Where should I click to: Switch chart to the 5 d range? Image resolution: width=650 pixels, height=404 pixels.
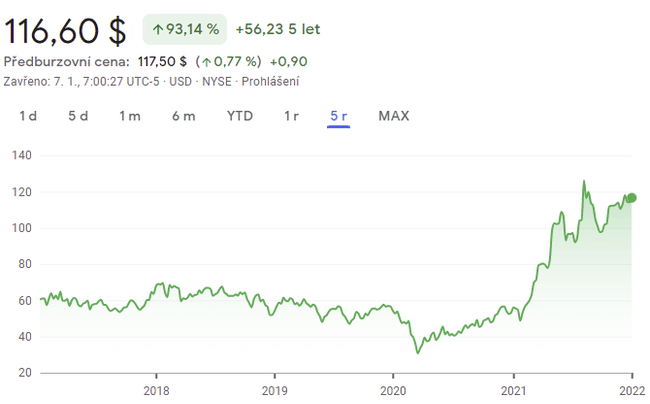(x=78, y=116)
